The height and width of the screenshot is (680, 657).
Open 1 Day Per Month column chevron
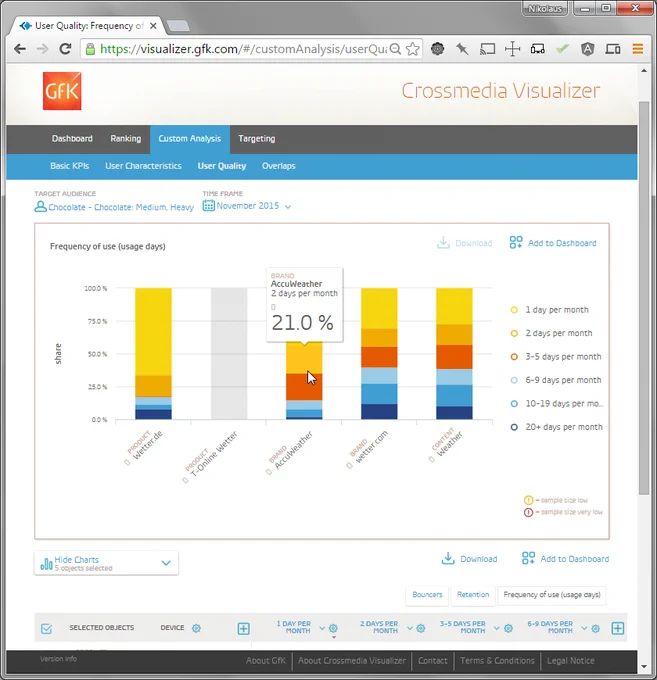[x=322, y=628]
